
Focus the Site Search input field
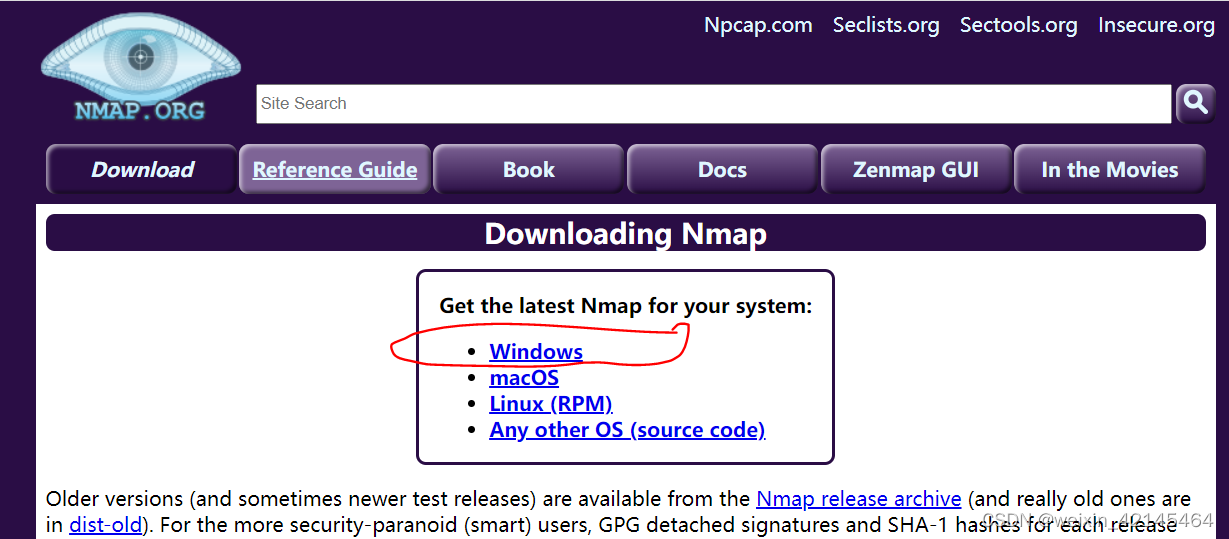713,104
